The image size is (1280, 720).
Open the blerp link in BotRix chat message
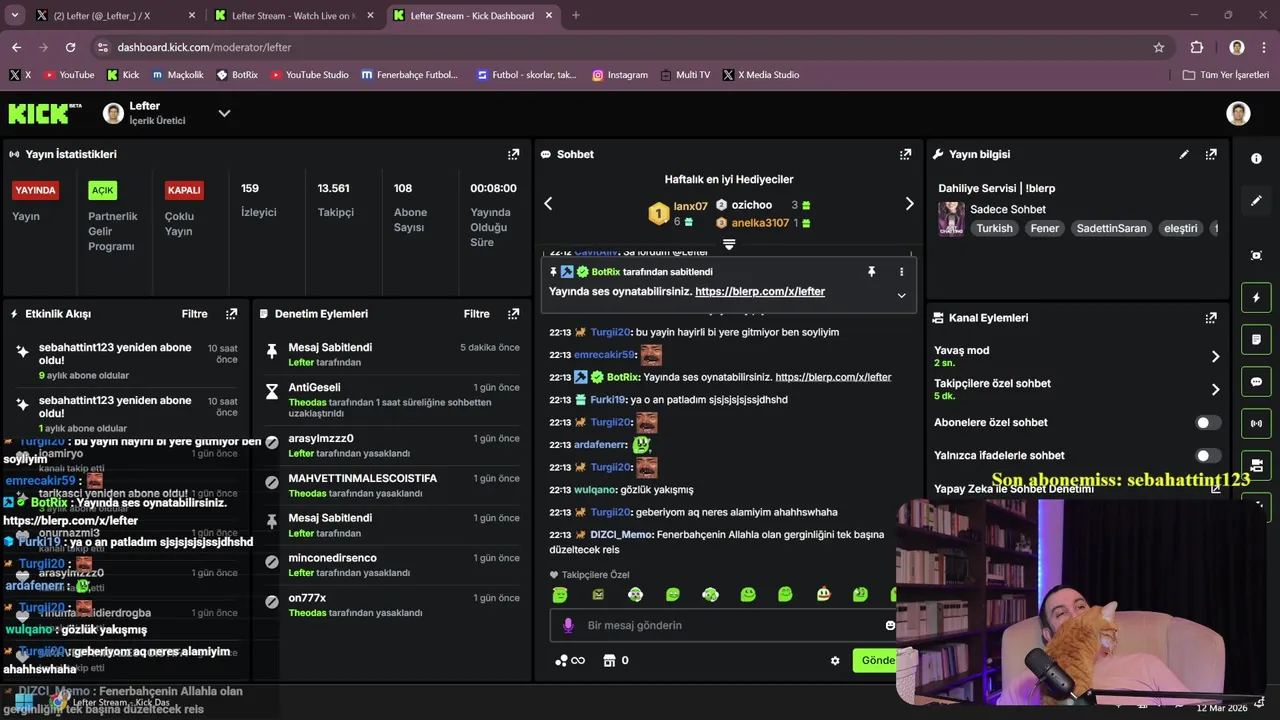click(x=833, y=377)
